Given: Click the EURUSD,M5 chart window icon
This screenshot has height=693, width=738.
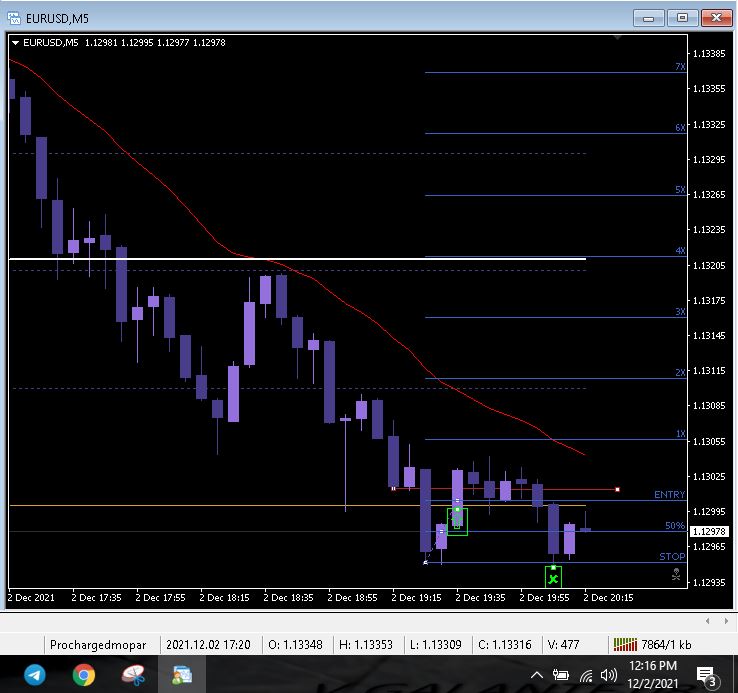Looking at the screenshot, I should pos(14,18).
